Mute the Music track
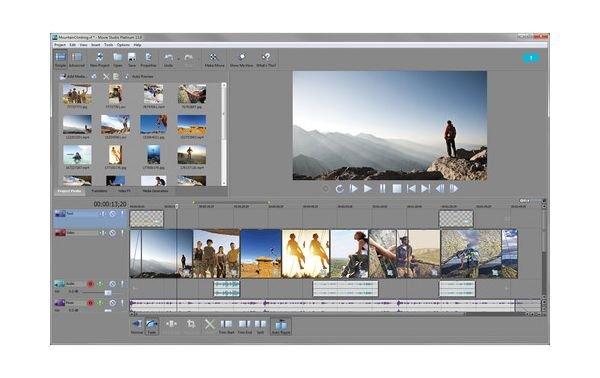The width and height of the screenshot is (600, 378). click(112, 303)
